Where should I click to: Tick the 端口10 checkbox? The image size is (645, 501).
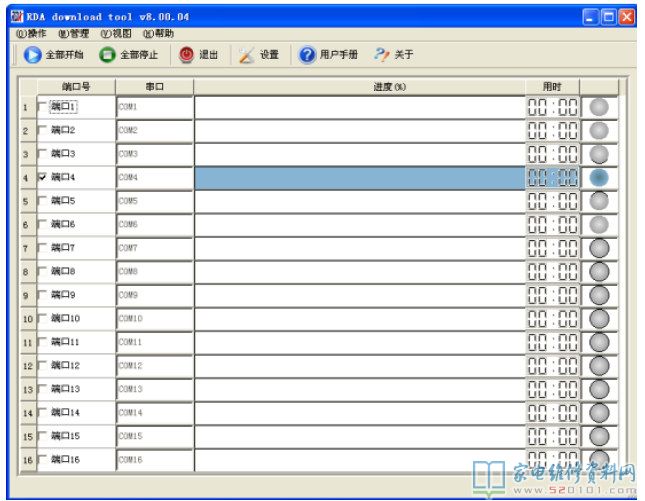(x=42, y=318)
